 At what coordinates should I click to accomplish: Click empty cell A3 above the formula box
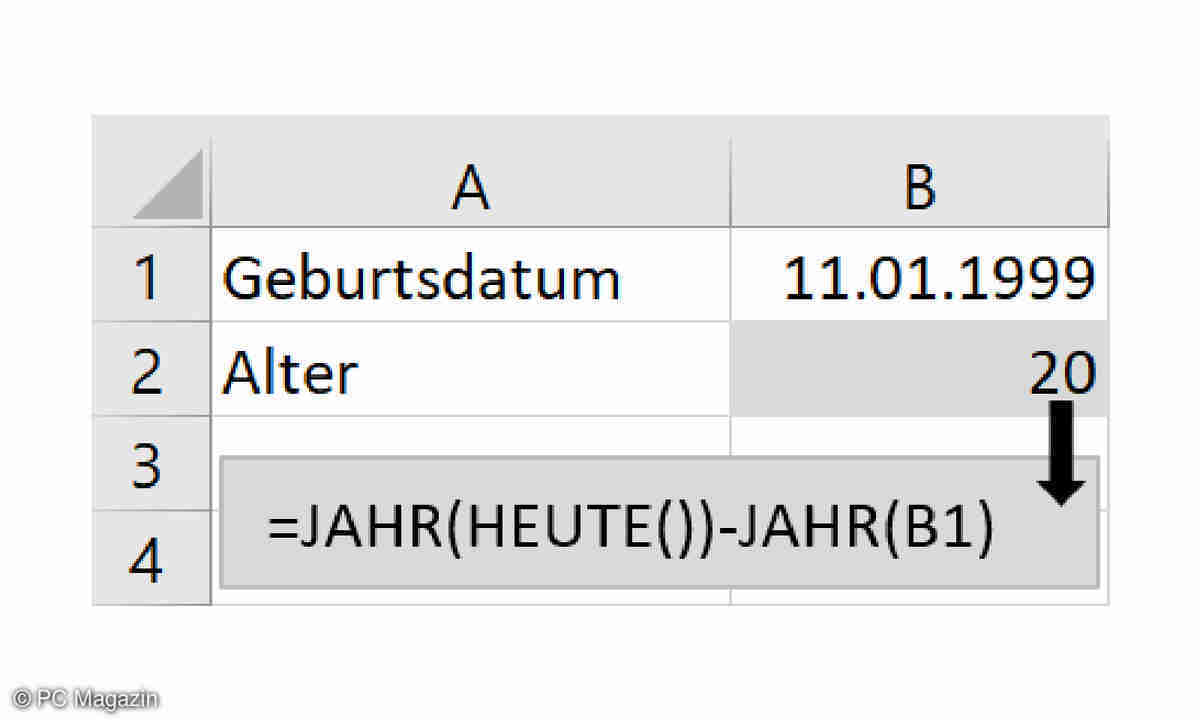470,437
